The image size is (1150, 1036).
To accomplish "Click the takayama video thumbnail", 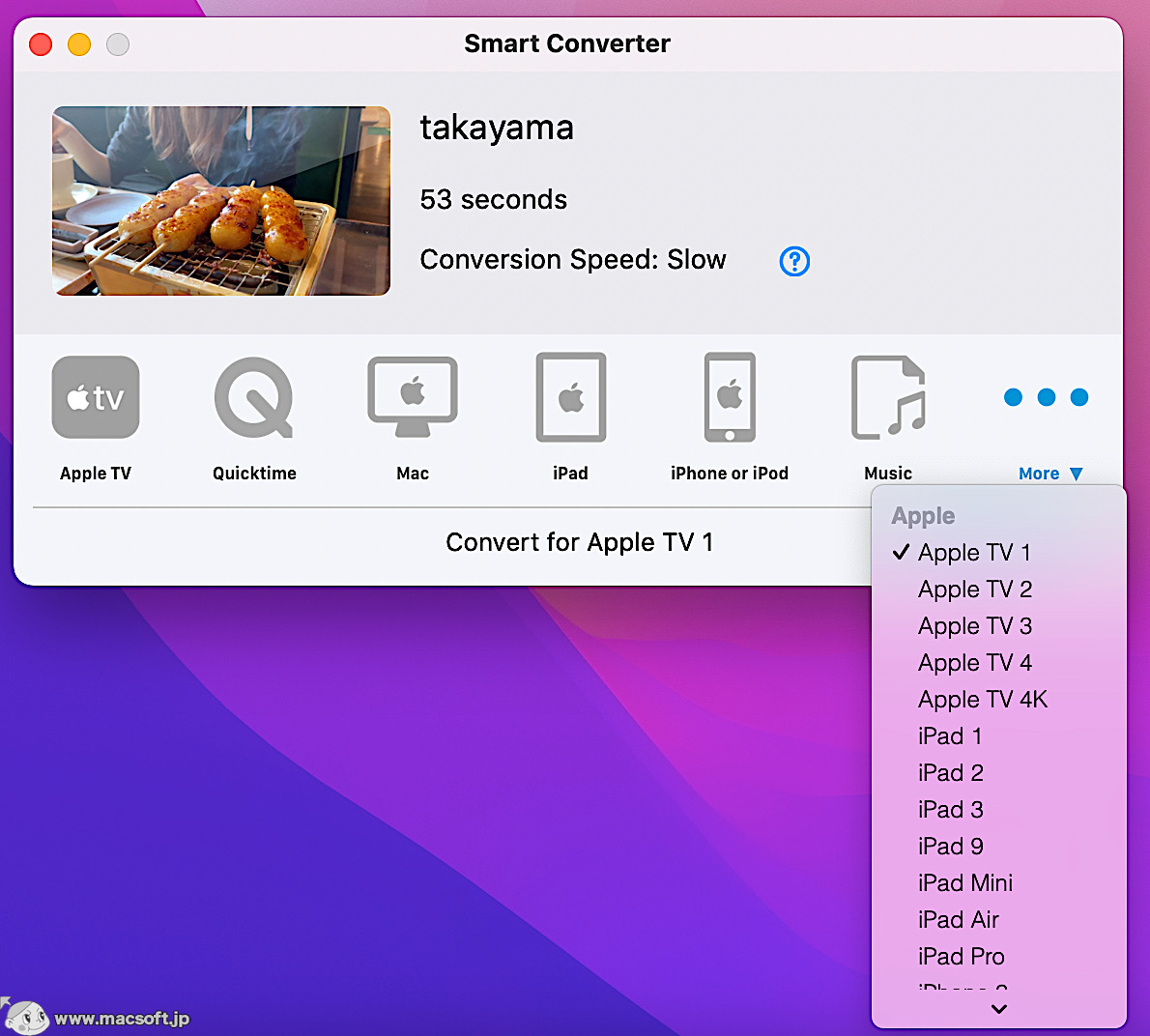I will pyautogui.click(x=220, y=200).
